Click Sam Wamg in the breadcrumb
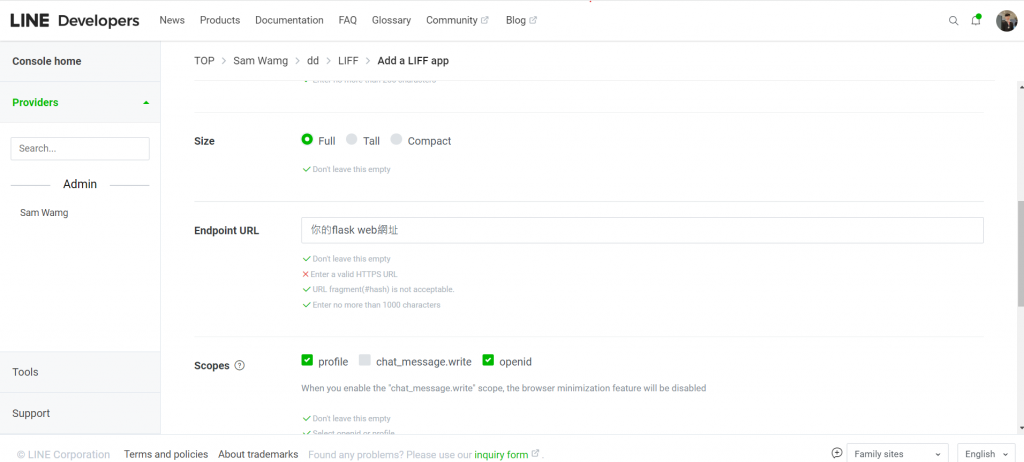 (x=261, y=61)
